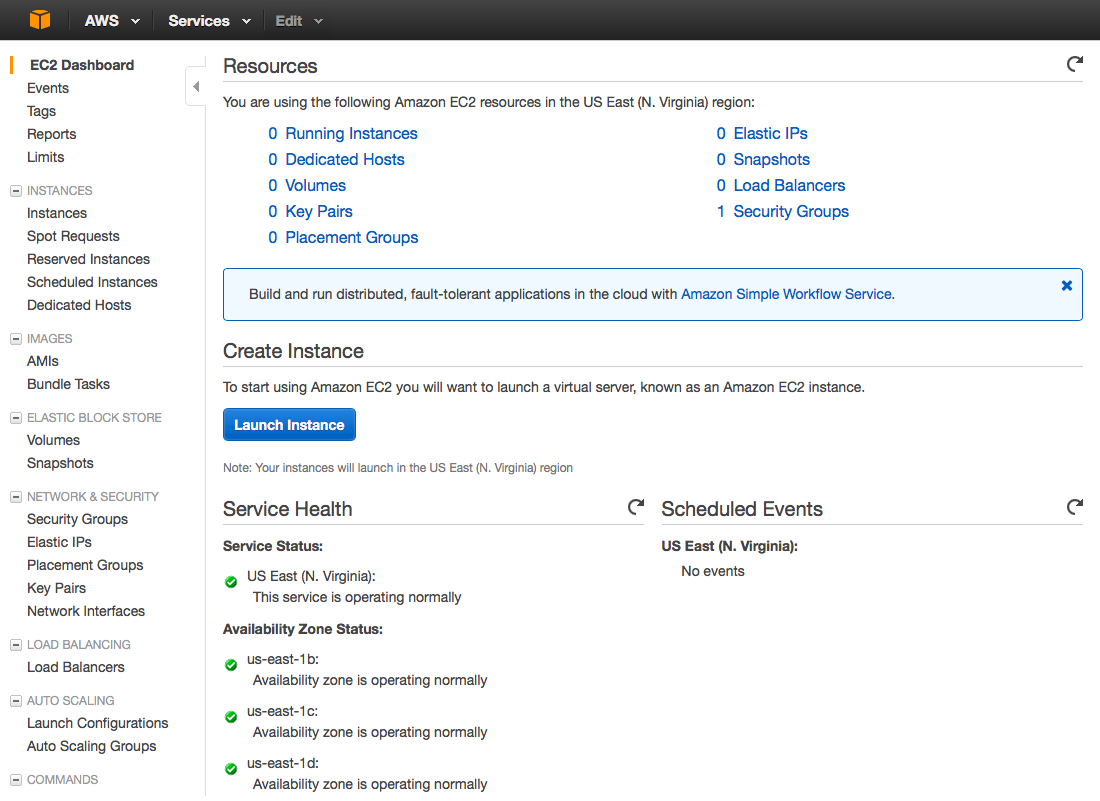Viewport: 1100px width, 801px height.
Task: Open Scheduled Instances in the sidebar
Action: (92, 282)
